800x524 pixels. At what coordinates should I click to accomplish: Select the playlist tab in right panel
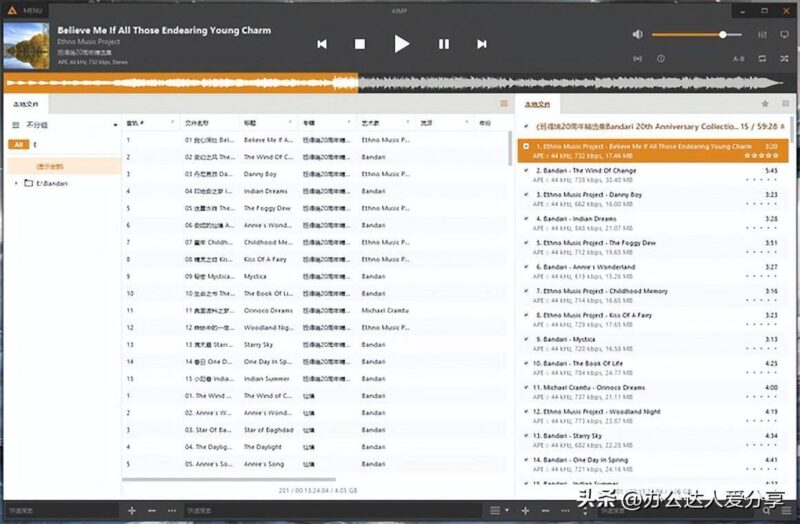click(x=540, y=104)
